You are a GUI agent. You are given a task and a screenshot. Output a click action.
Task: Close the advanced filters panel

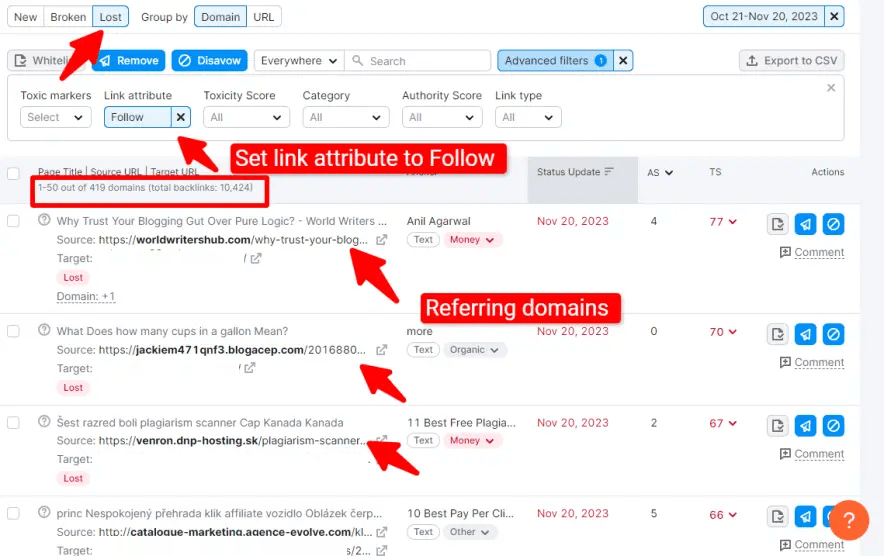pyautogui.click(x=830, y=88)
